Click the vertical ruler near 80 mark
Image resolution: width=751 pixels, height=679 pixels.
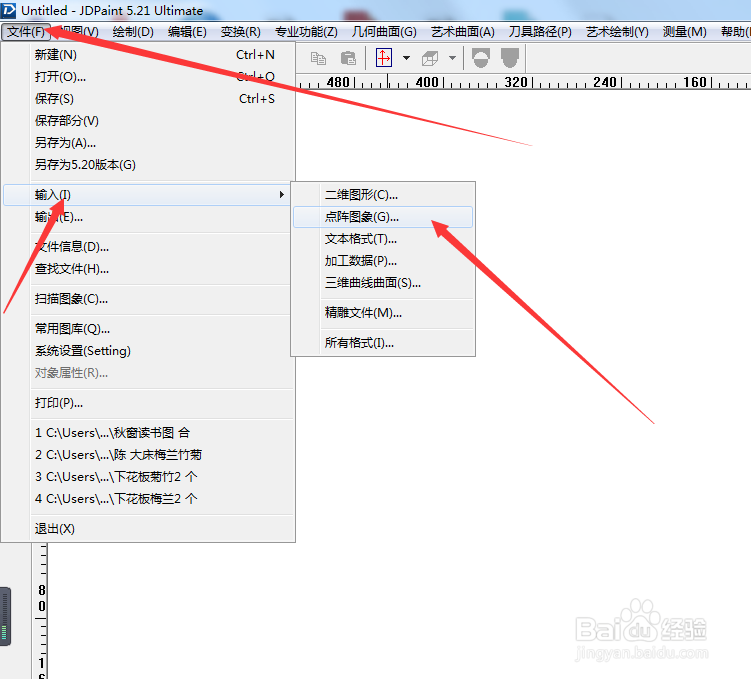pos(42,598)
